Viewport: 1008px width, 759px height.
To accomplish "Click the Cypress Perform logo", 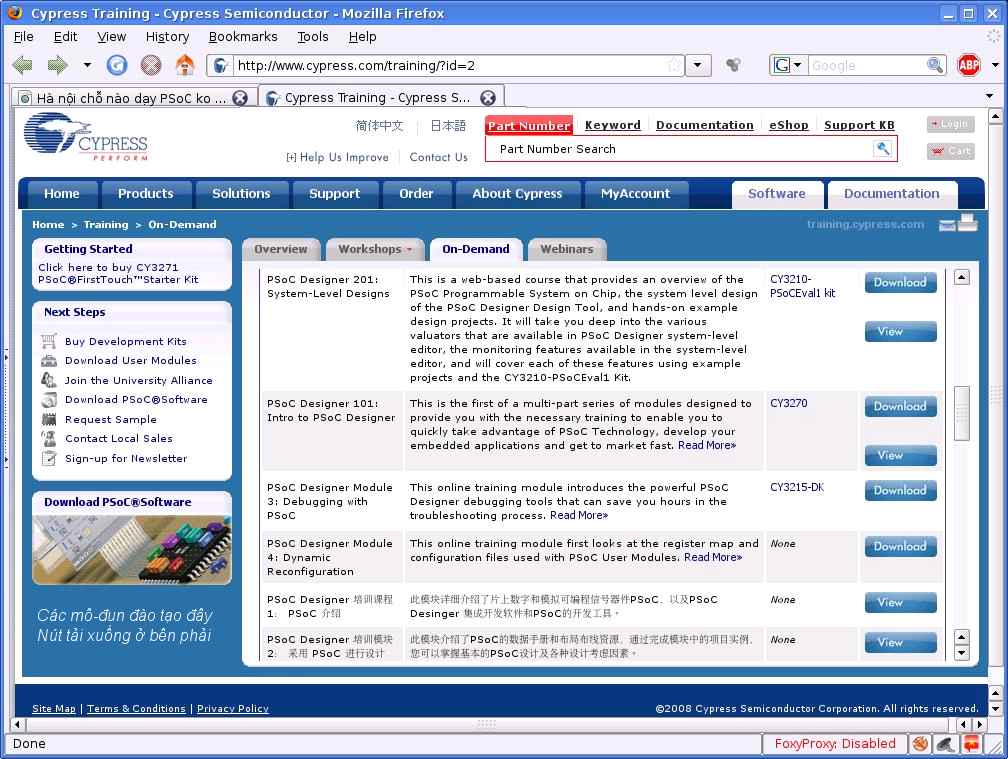I will point(86,136).
